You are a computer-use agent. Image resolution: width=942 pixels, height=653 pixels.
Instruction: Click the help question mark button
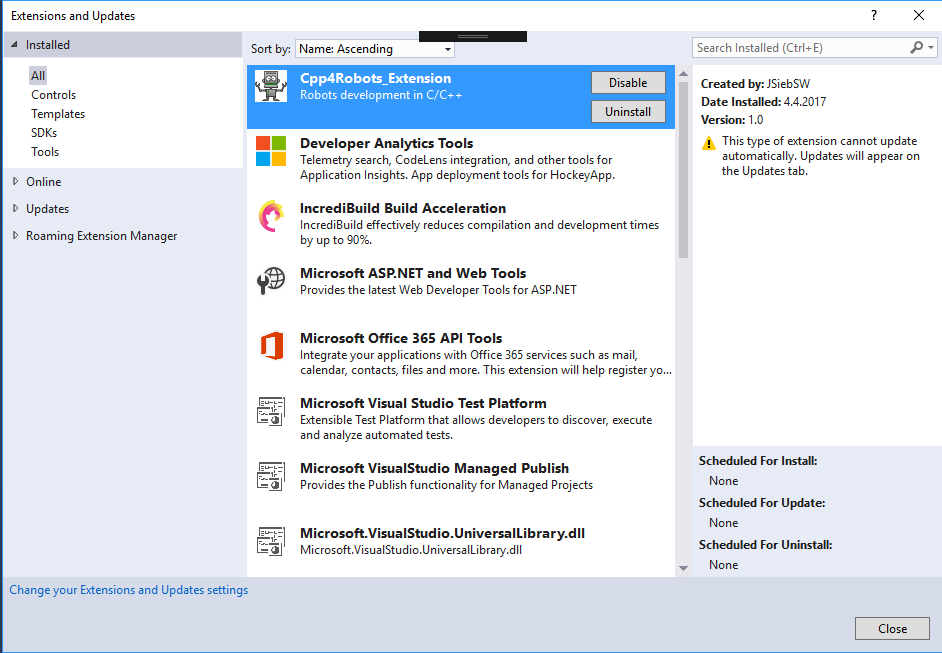pyautogui.click(x=874, y=16)
